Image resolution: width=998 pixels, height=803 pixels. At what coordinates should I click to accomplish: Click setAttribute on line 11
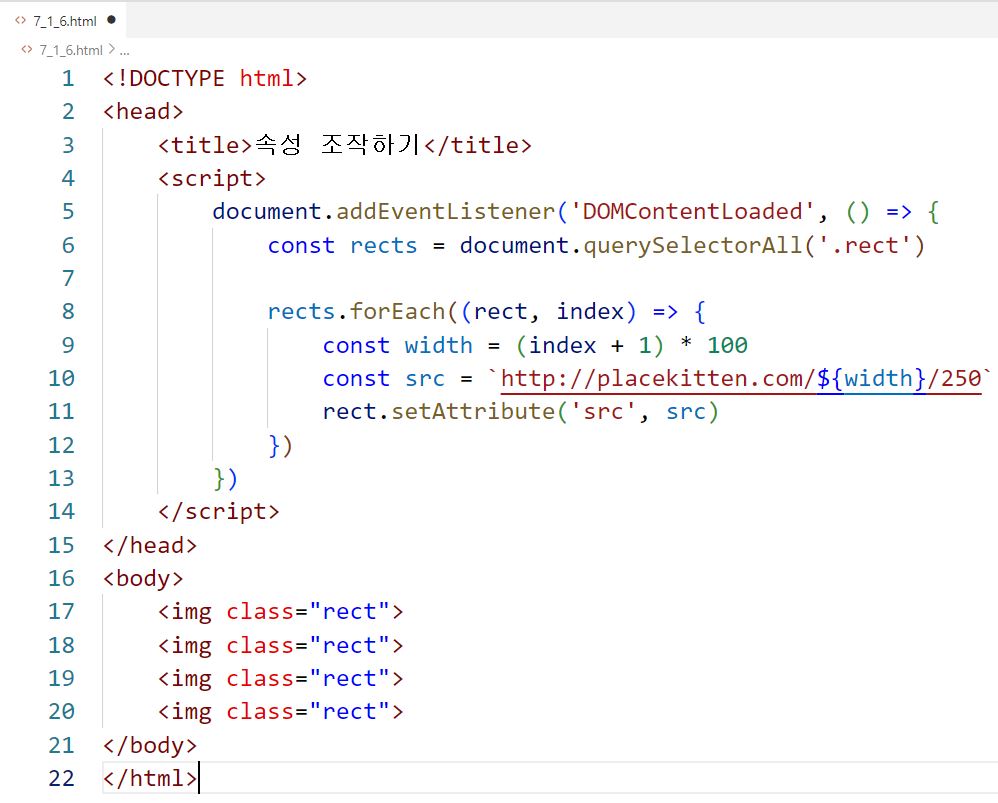pos(473,412)
